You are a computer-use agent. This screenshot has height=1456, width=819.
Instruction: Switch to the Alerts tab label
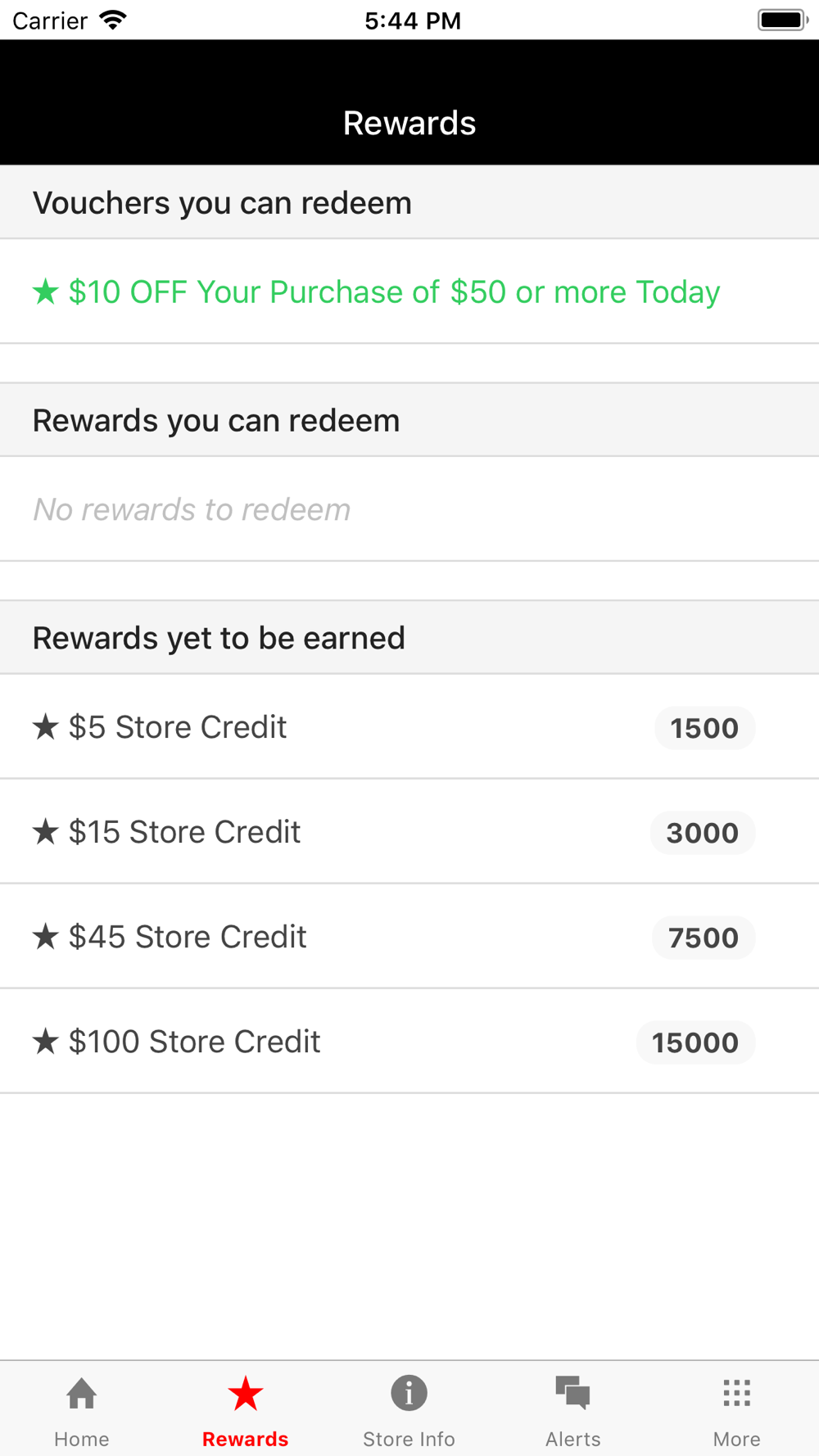572,1439
